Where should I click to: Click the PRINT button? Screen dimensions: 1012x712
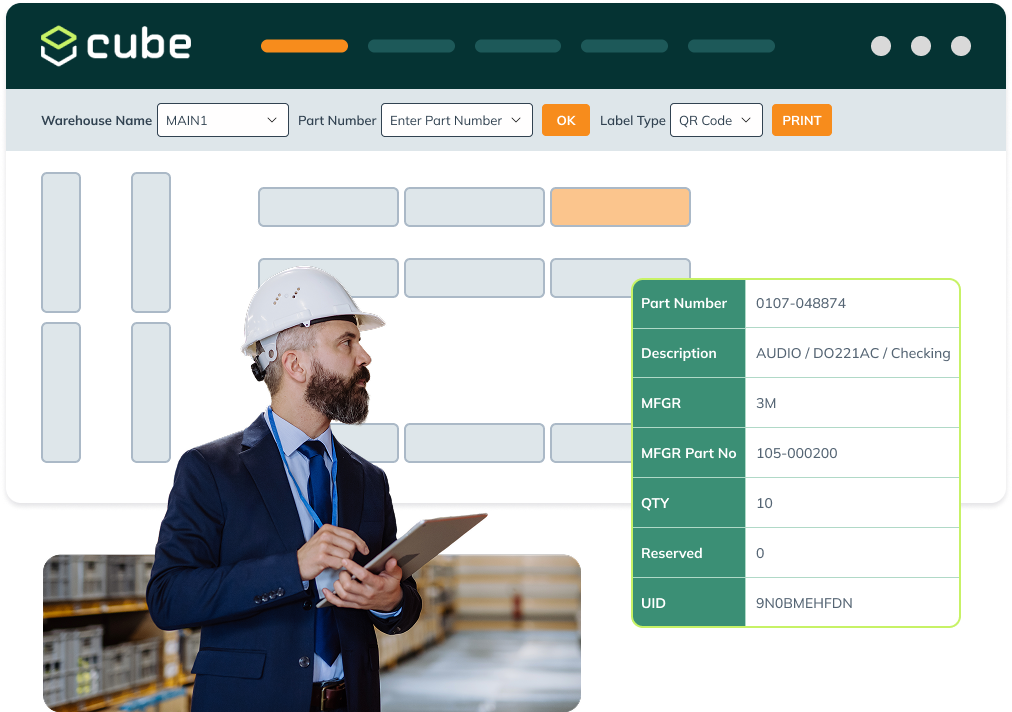[801, 120]
